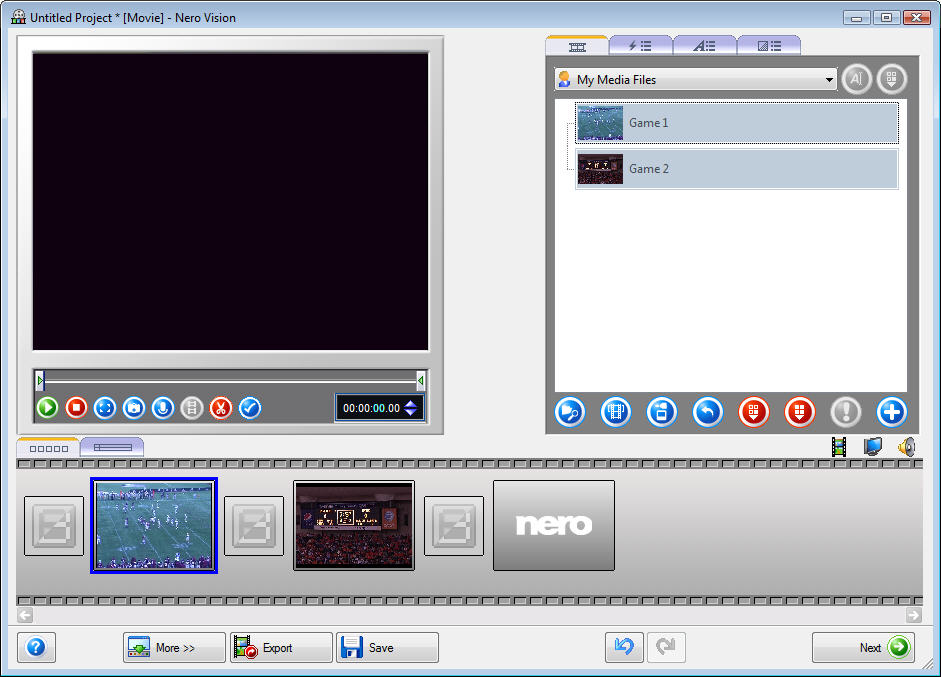Click the blue capture device icon
The image size is (941, 677).
pyautogui.click(x=662, y=412)
